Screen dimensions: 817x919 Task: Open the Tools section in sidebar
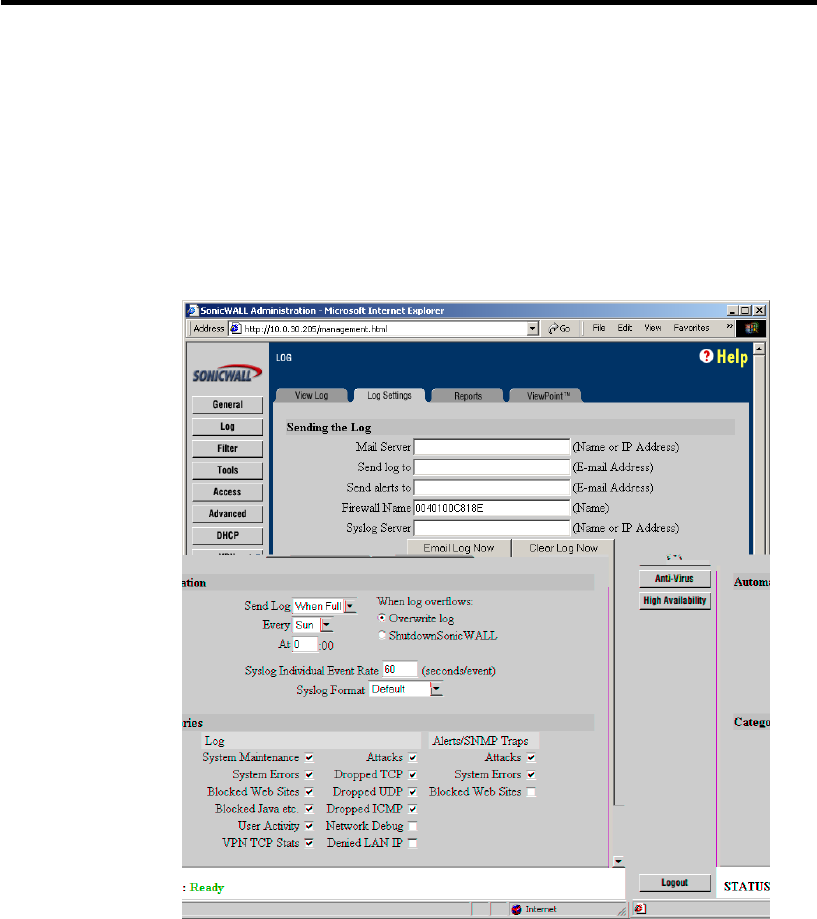(x=227, y=470)
